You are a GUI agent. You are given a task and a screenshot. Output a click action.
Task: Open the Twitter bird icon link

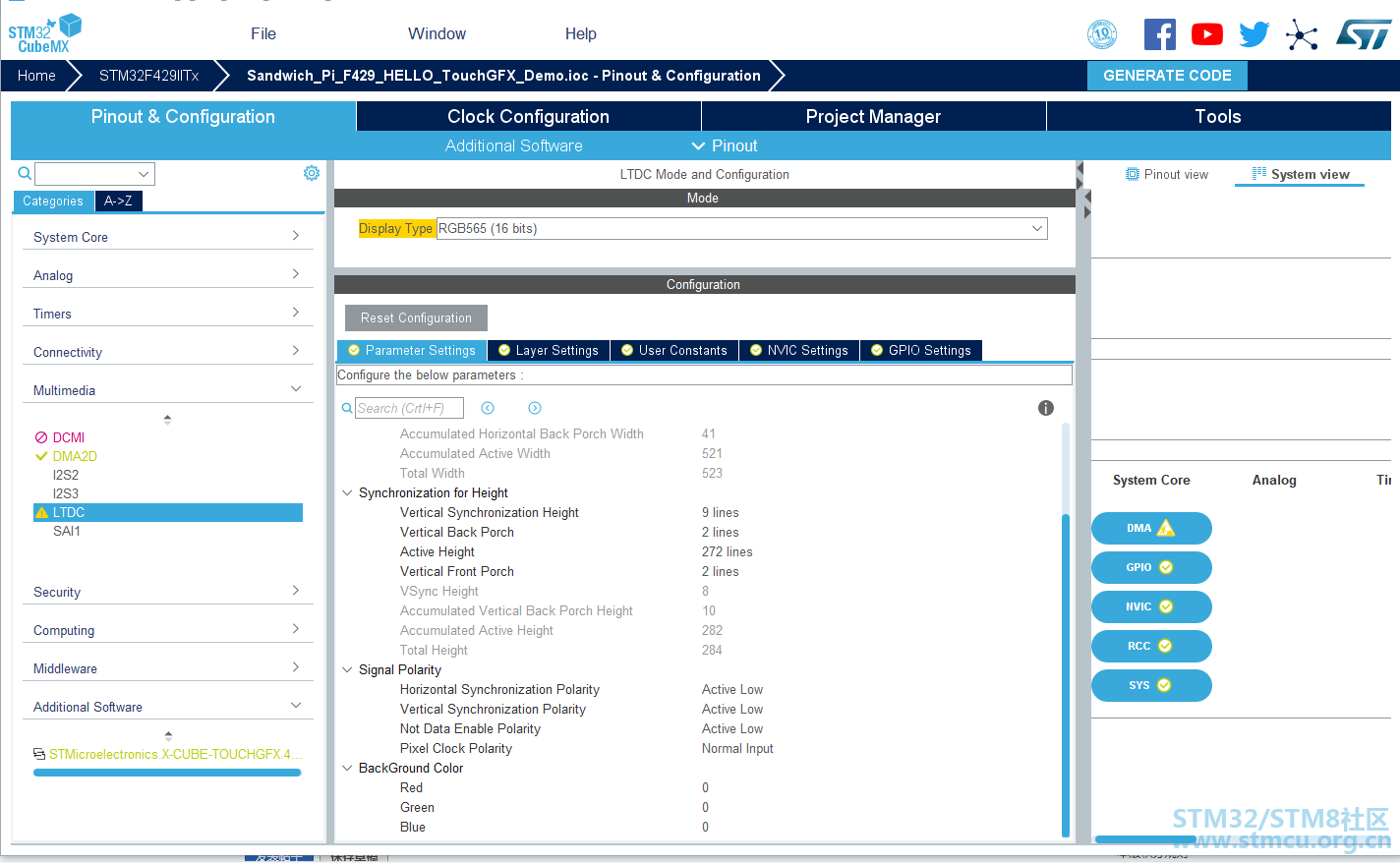pyautogui.click(x=1254, y=34)
